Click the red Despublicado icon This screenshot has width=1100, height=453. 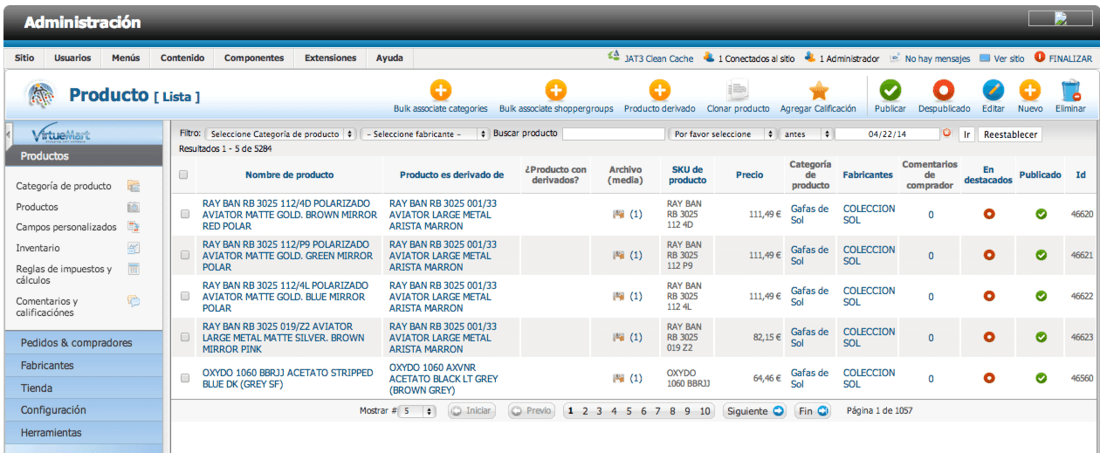click(x=944, y=90)
